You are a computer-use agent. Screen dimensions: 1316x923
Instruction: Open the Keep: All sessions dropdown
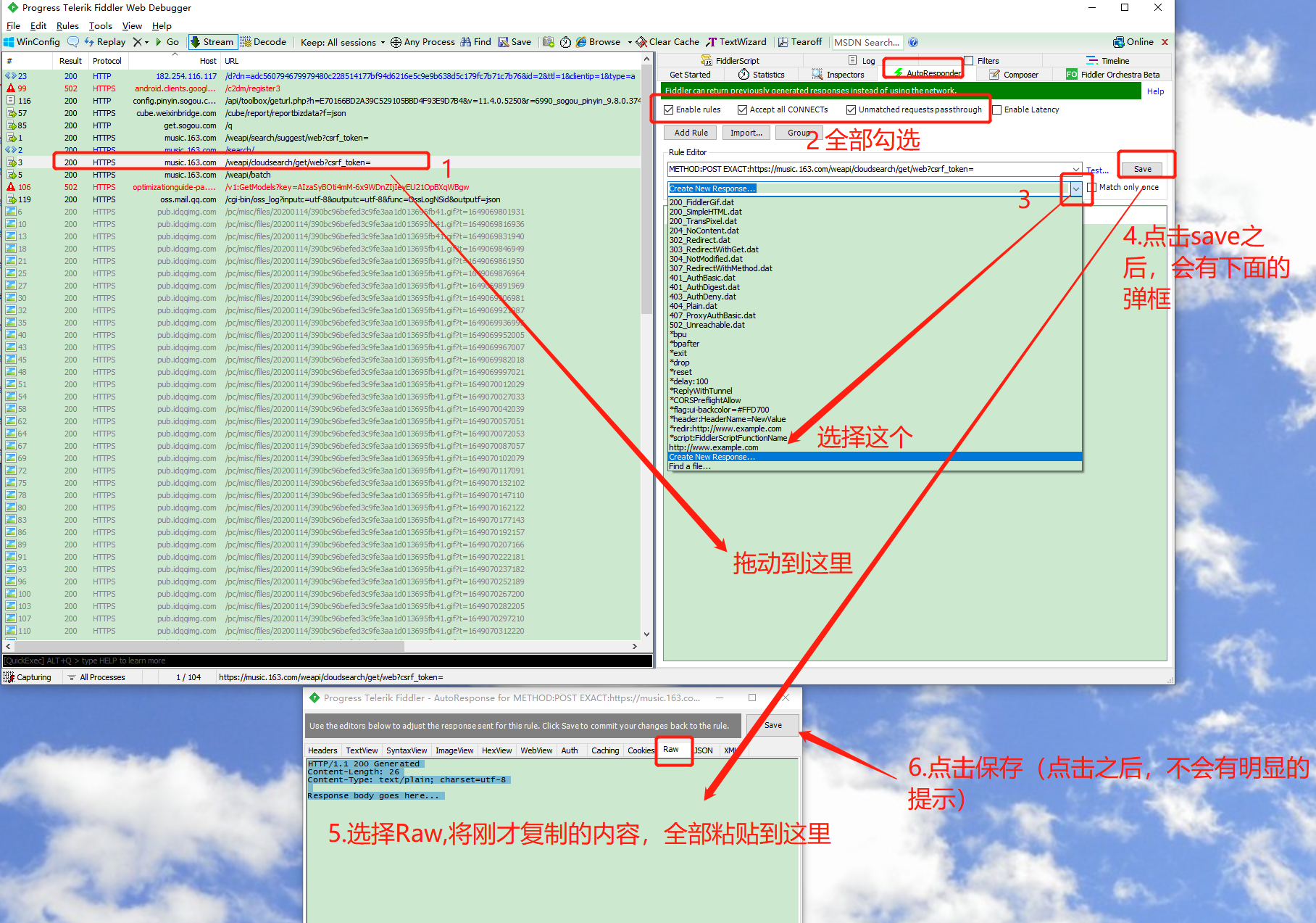pyautogui.click(x=343, y=42)
